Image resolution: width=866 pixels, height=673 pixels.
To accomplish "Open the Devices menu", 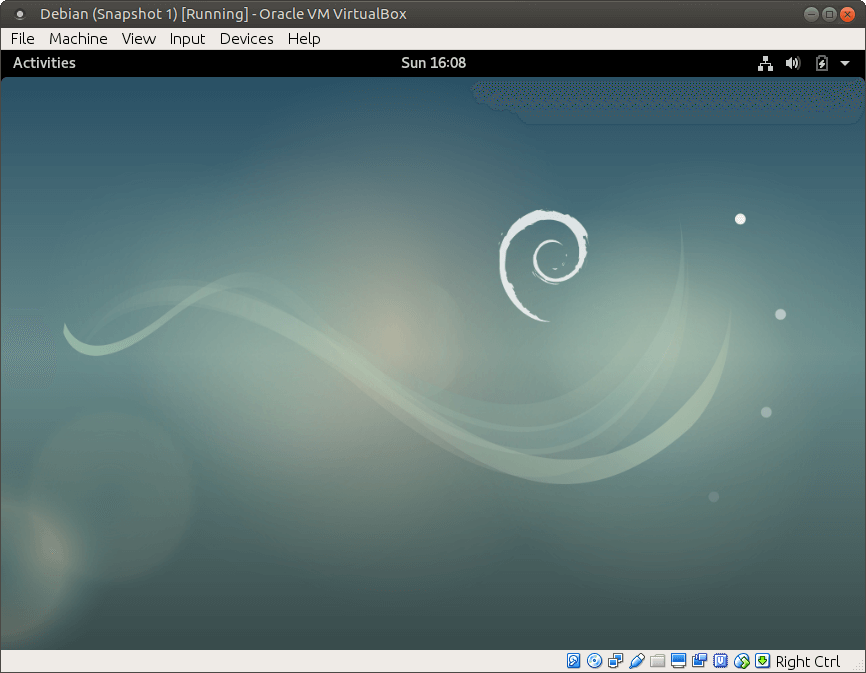I will [246, 39].
